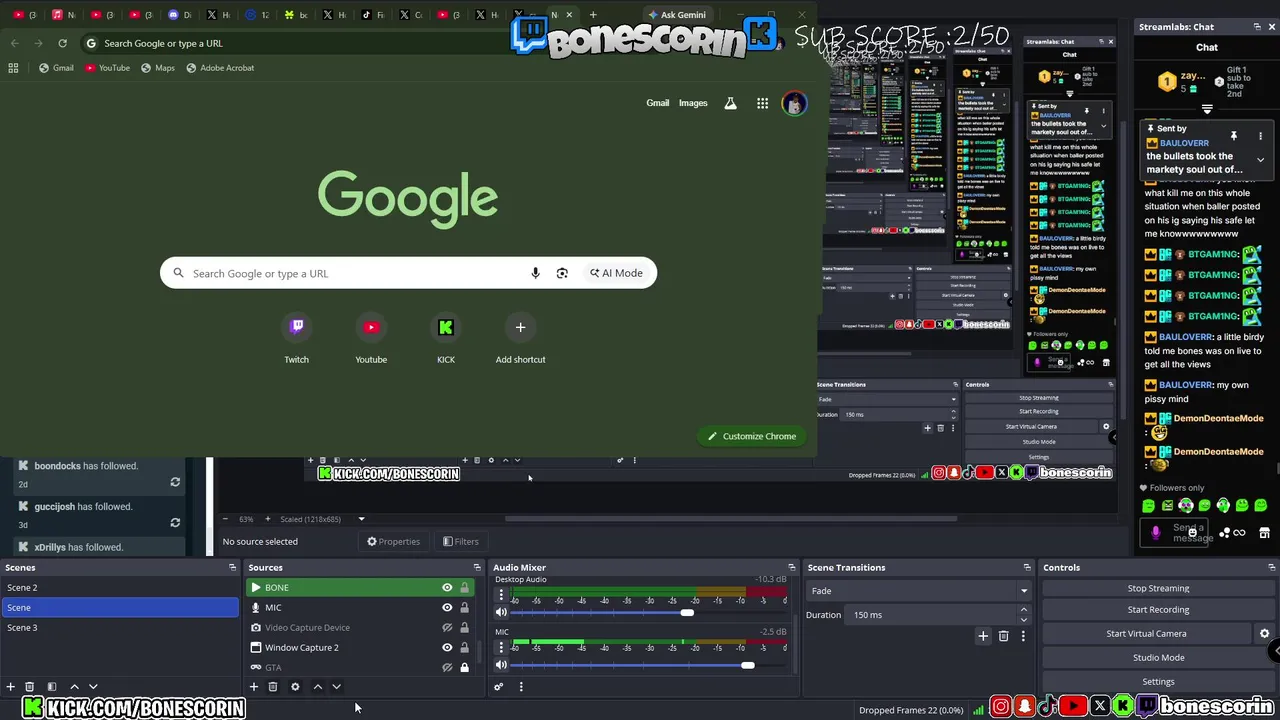Image resolution: width=1280 pixels, height=720 pixels.
Task: Open Desktop Audio three-dot options
Action: tap(501, 594)
